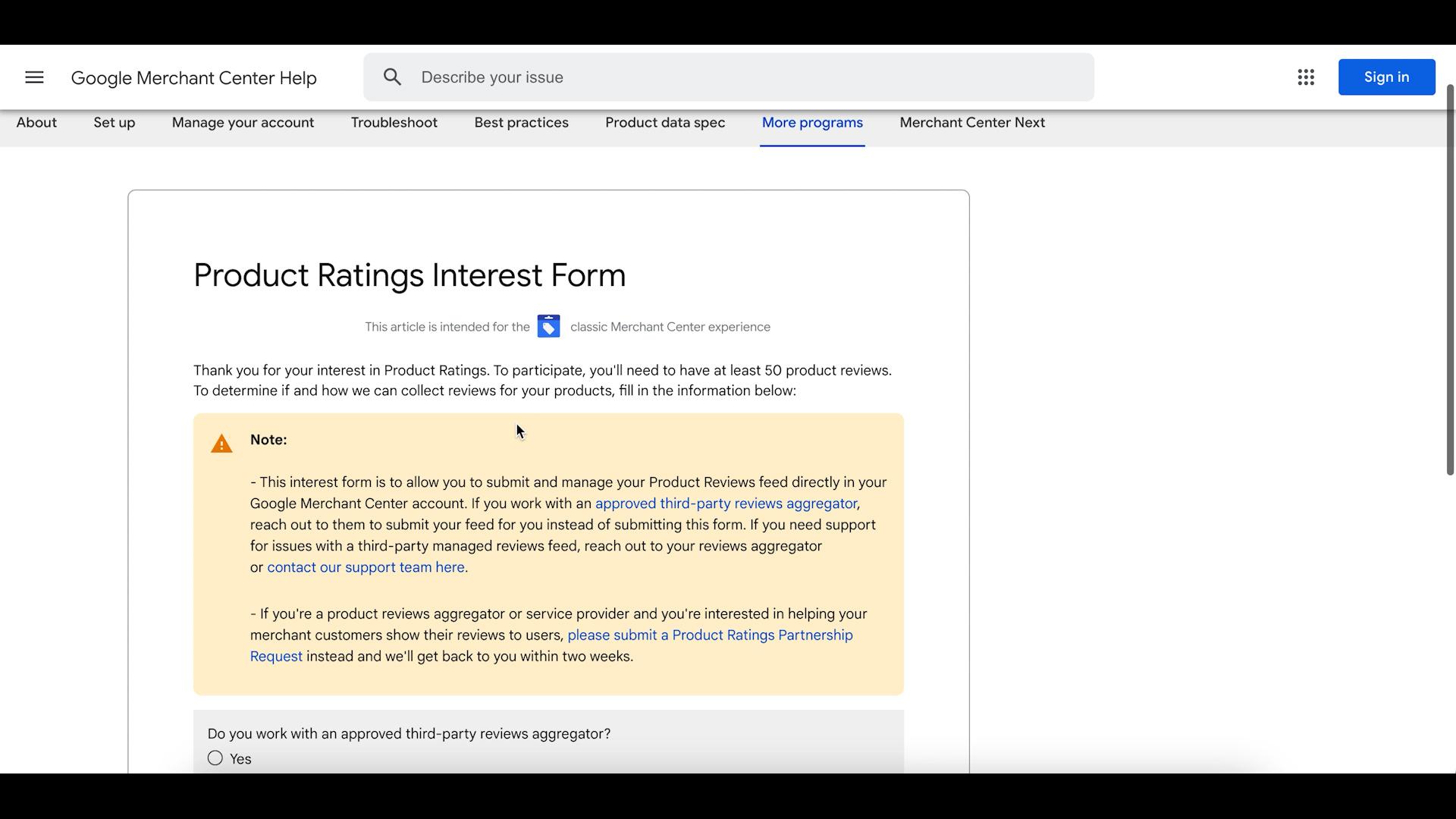The width and height of the screenshot is (1456, 819).
Task: Open the hamburger main menu
Action: 34,77
